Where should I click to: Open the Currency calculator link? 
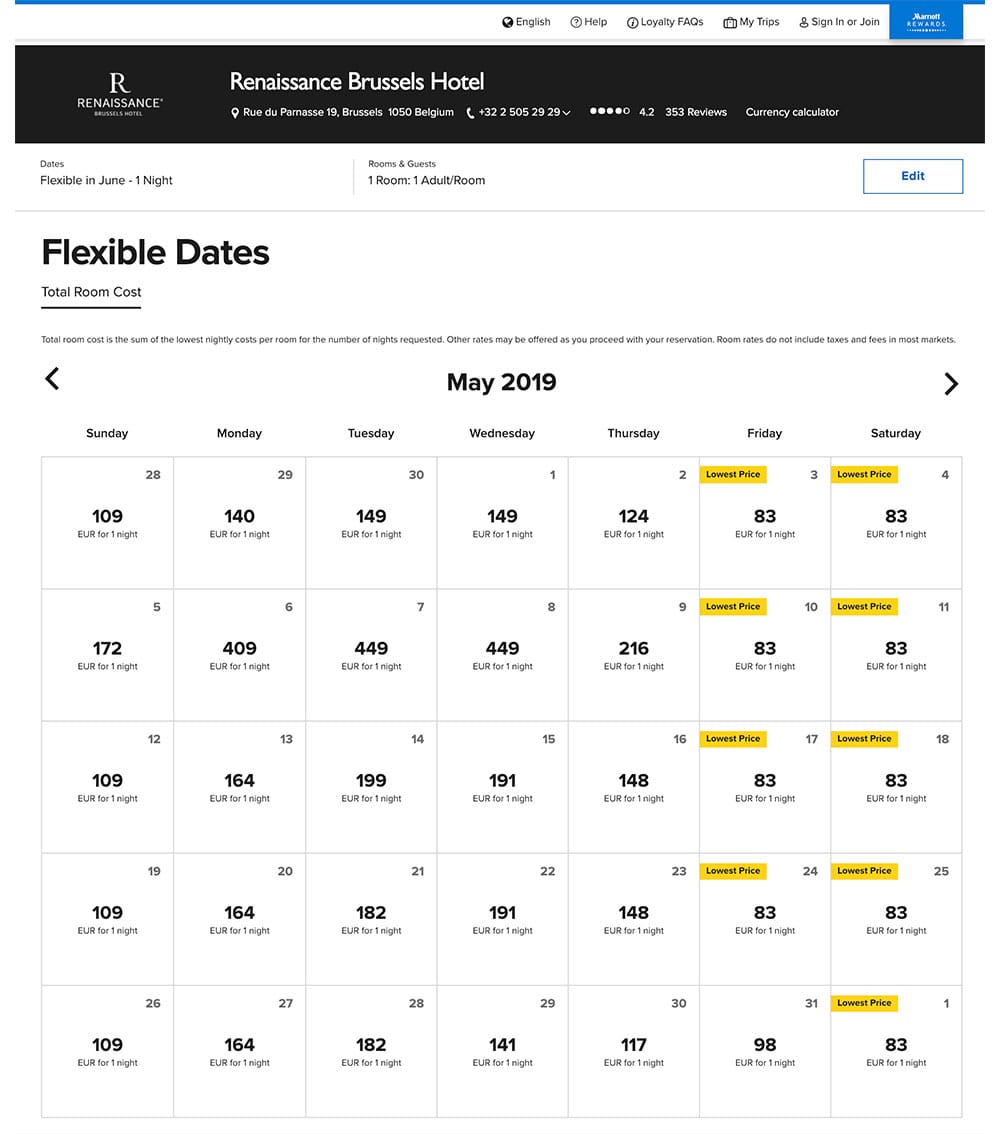point(792,112)
